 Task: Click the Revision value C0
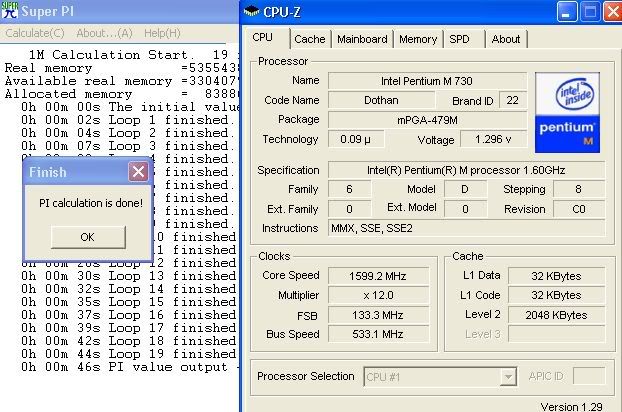tap(579, 209)
